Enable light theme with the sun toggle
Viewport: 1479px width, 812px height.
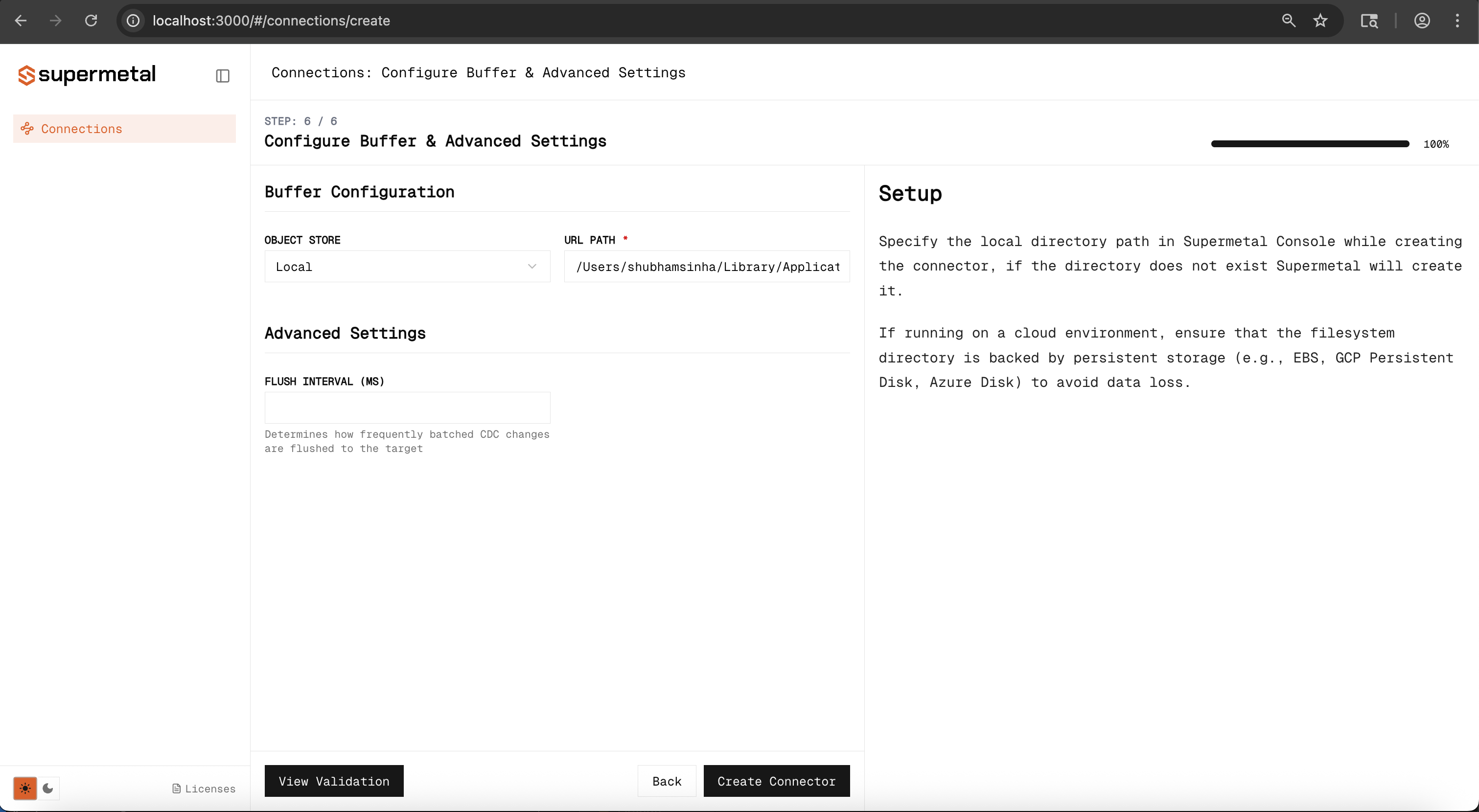(x=25, y=788)
